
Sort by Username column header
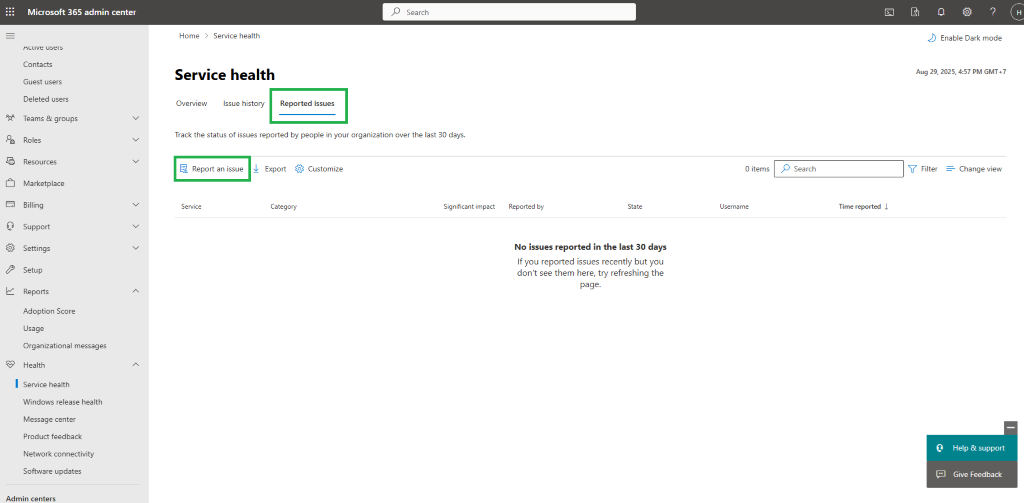pyautogui.click(x=734, y=206)
